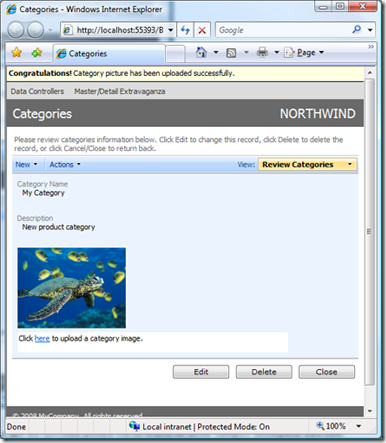This screenshot has width=386, height=443.
Task: Open the Page menu
Action: [304, 52]
